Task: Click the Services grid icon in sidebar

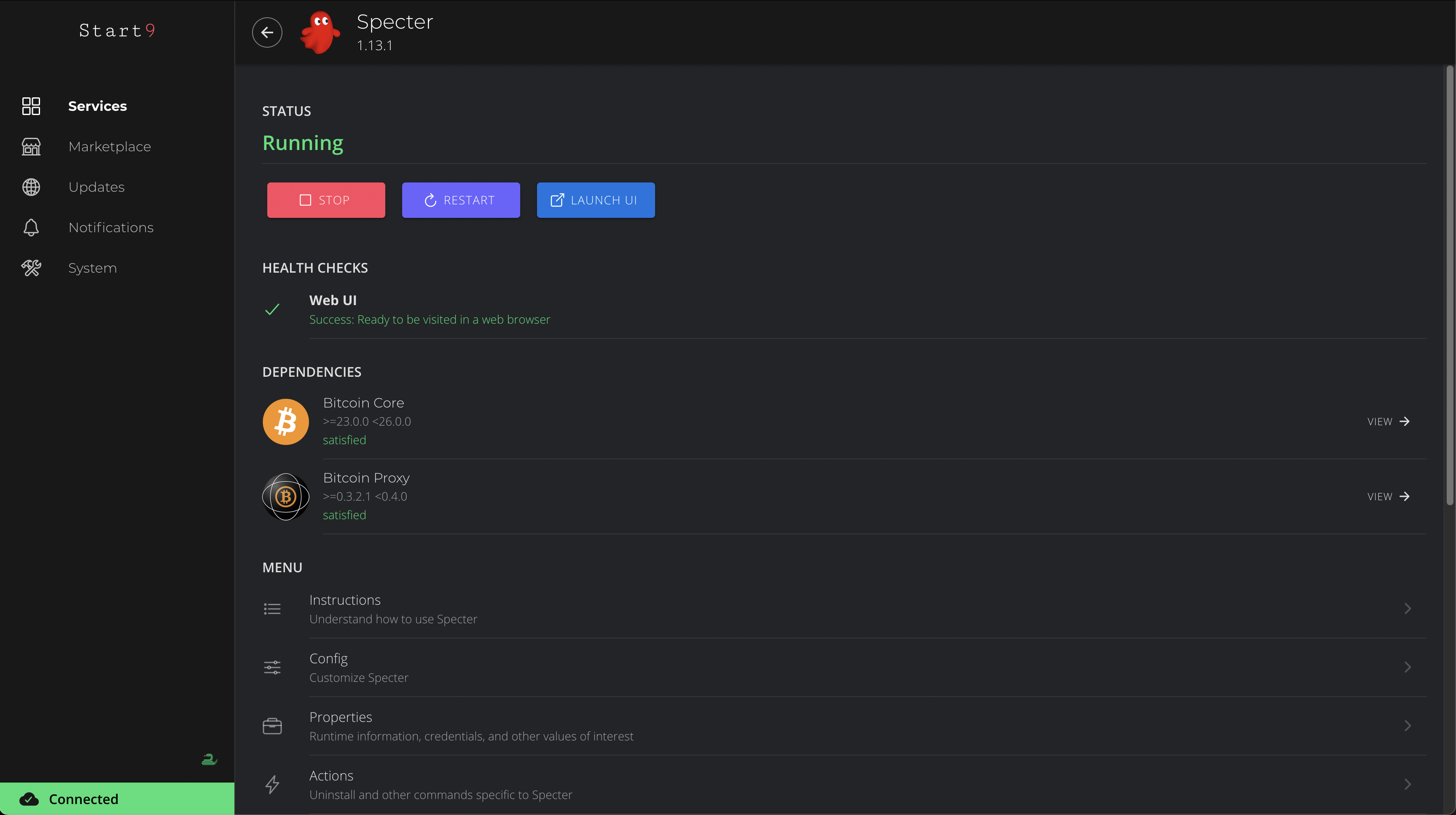Action: click(x=31, y=106)
